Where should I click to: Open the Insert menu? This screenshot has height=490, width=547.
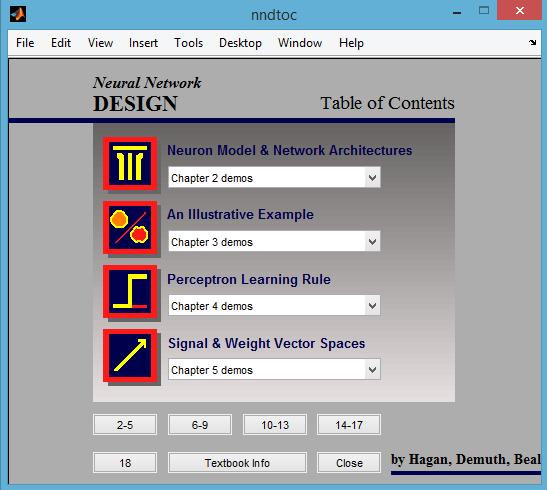(143, 43)
